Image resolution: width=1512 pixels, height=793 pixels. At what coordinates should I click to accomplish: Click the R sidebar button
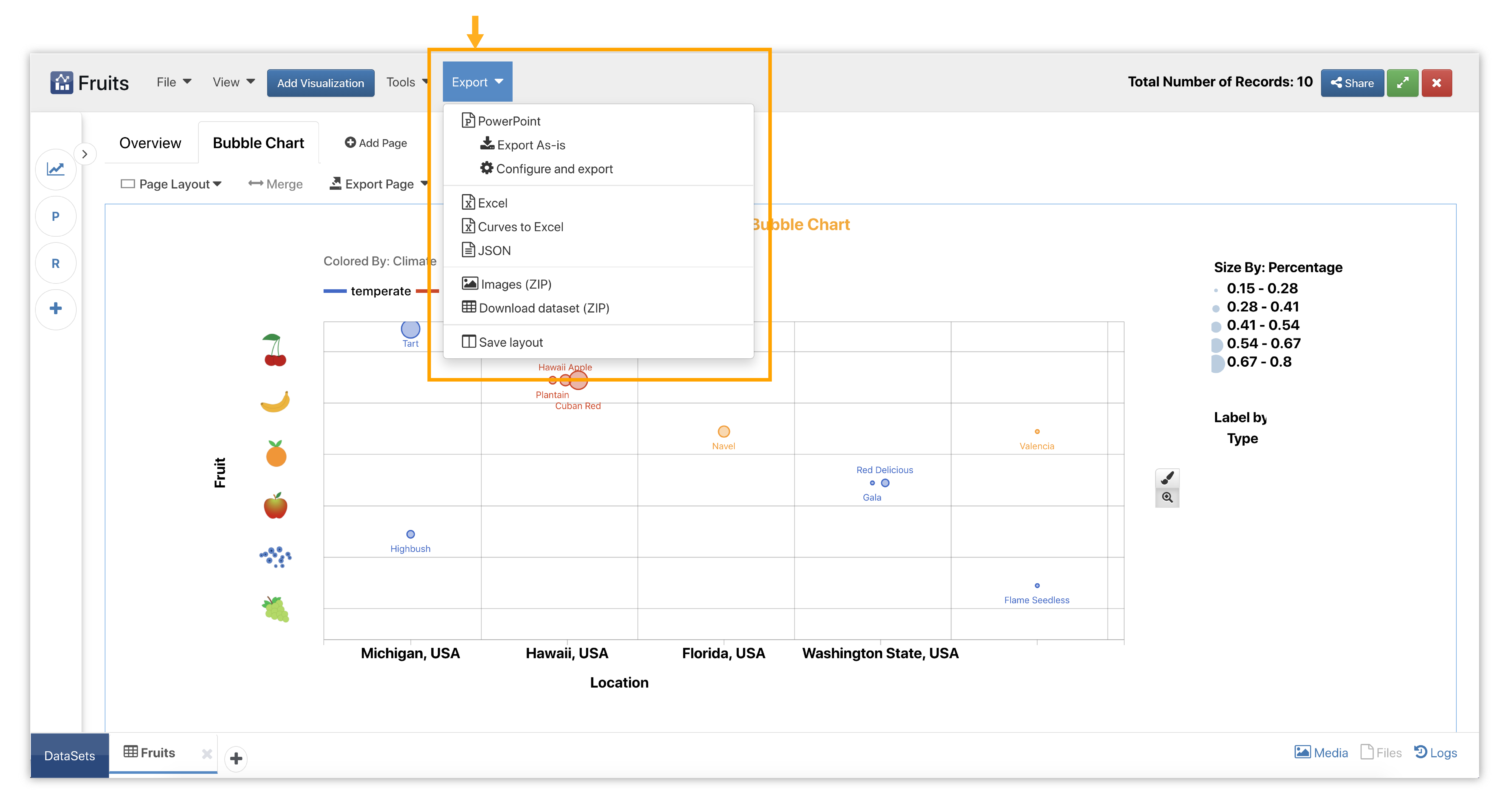[x=56, y=263]
